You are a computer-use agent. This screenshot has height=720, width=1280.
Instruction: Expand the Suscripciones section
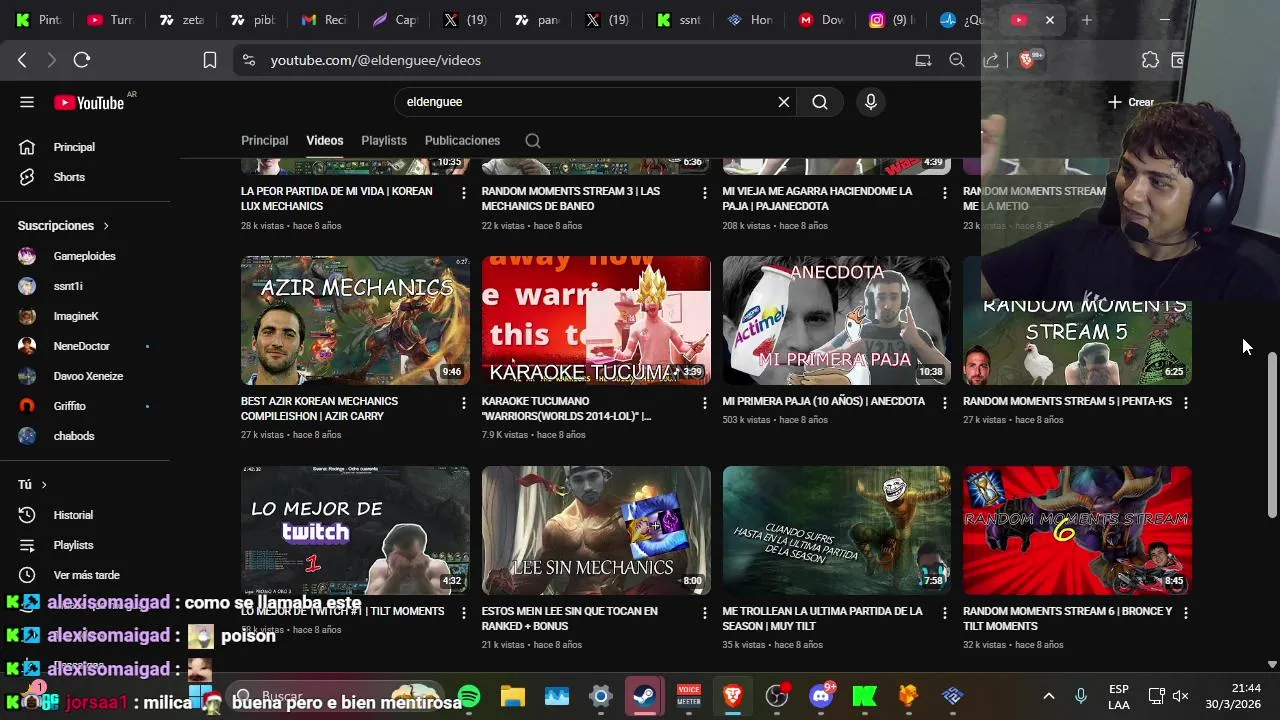tap(63, 226)
